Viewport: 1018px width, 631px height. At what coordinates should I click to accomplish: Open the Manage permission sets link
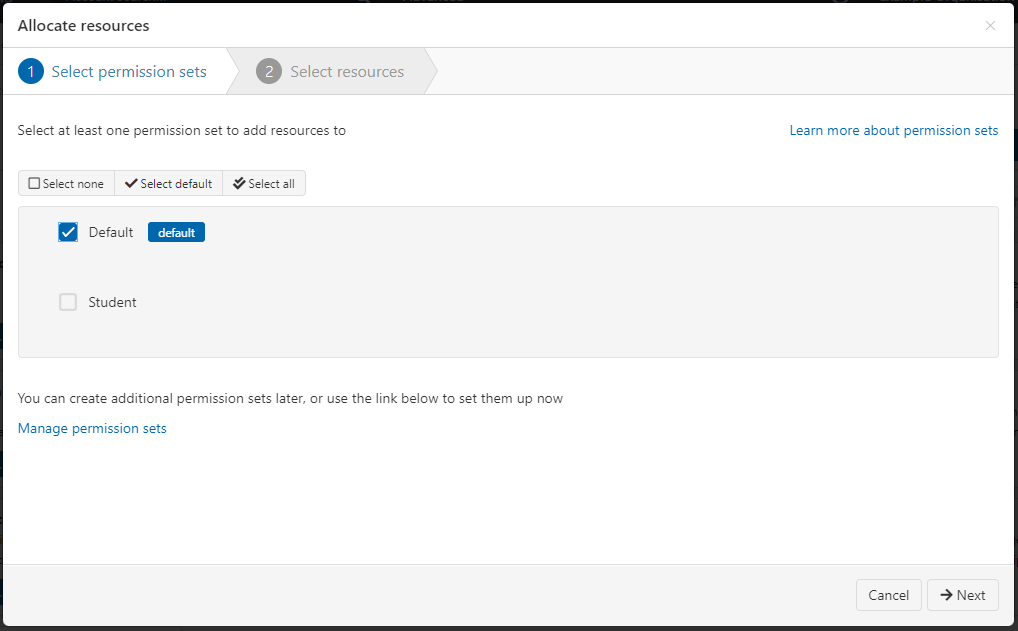(92, 429)
